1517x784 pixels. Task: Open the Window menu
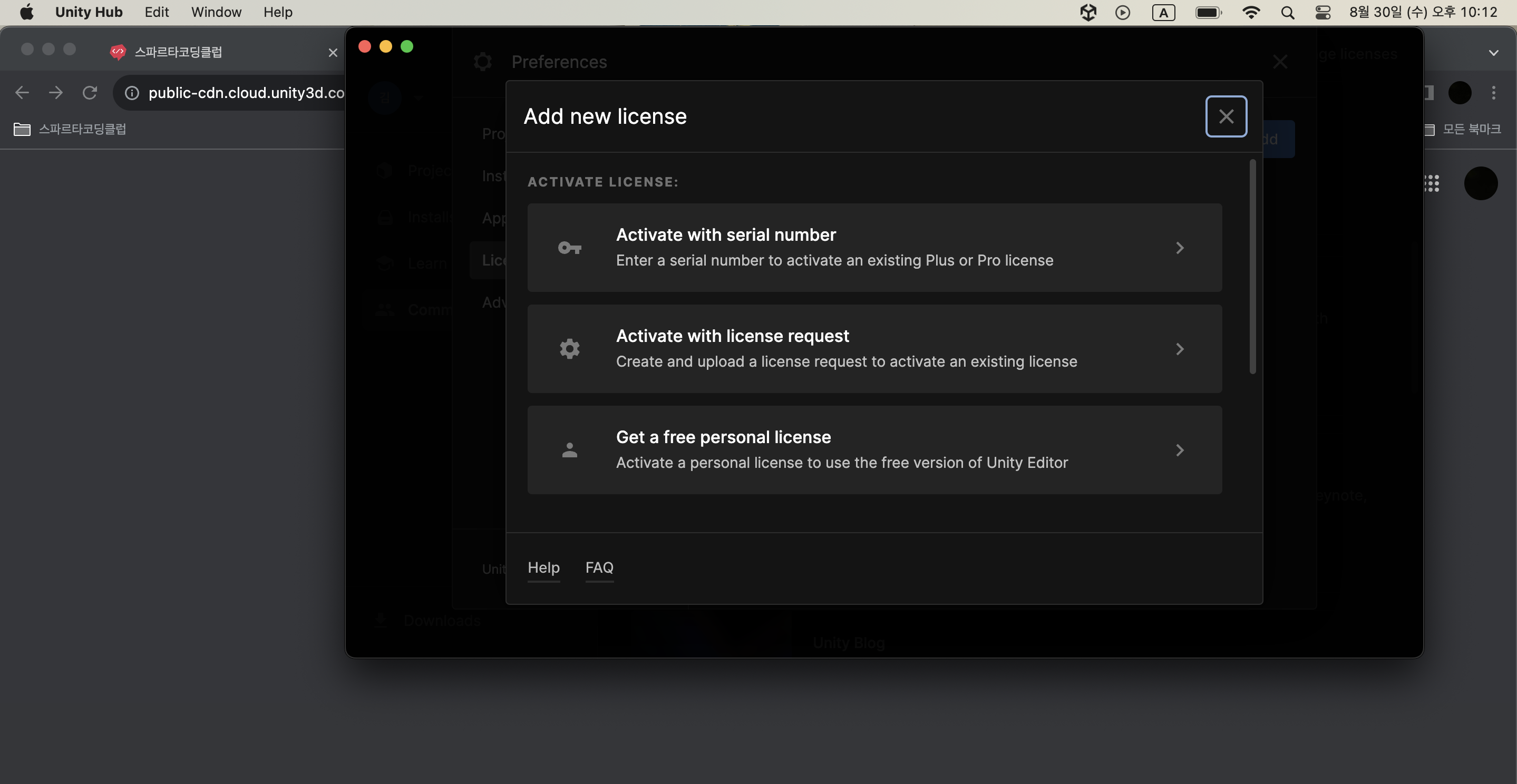(x=216, y=12)
